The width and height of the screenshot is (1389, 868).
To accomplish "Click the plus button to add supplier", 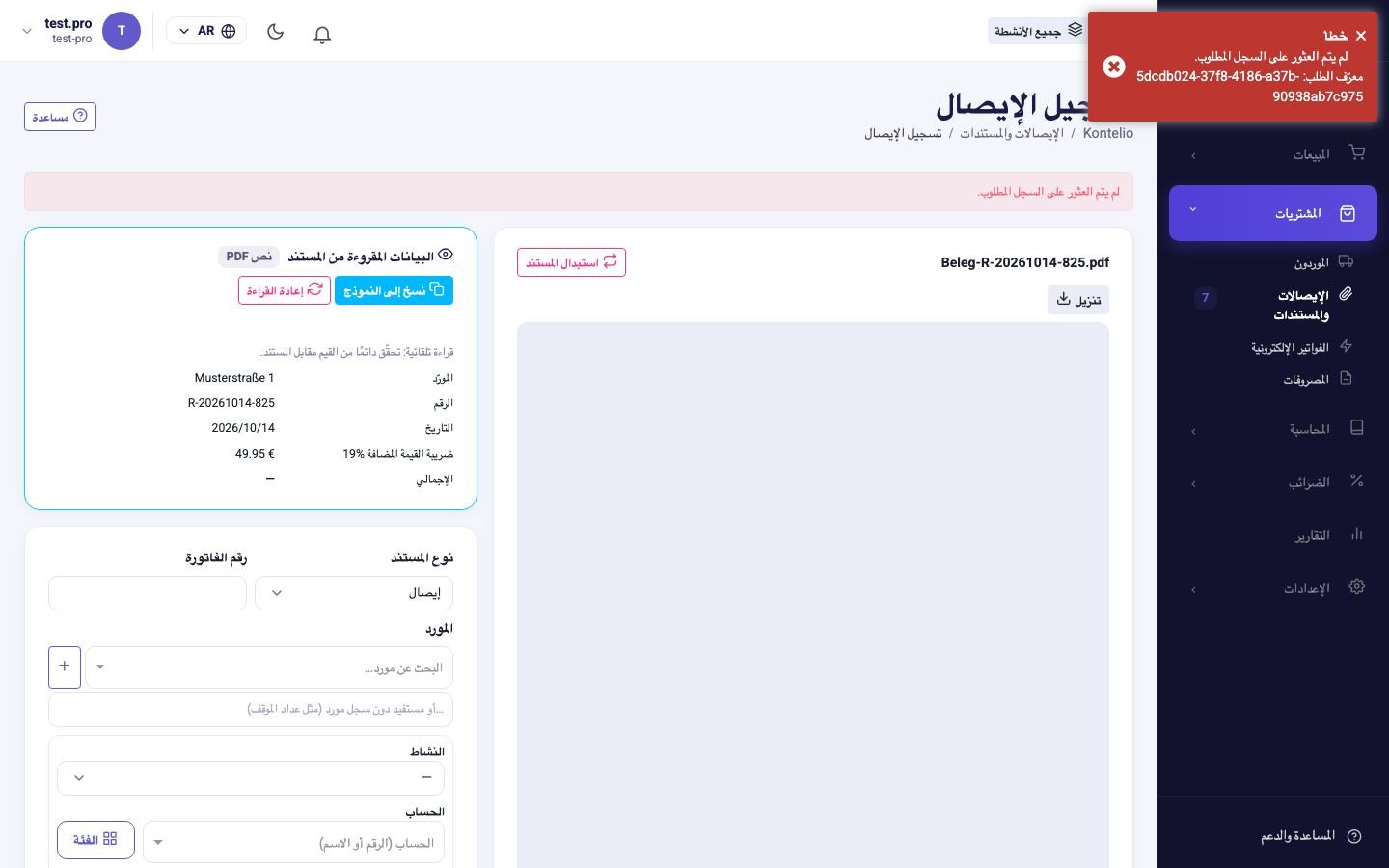I will 65,667.
